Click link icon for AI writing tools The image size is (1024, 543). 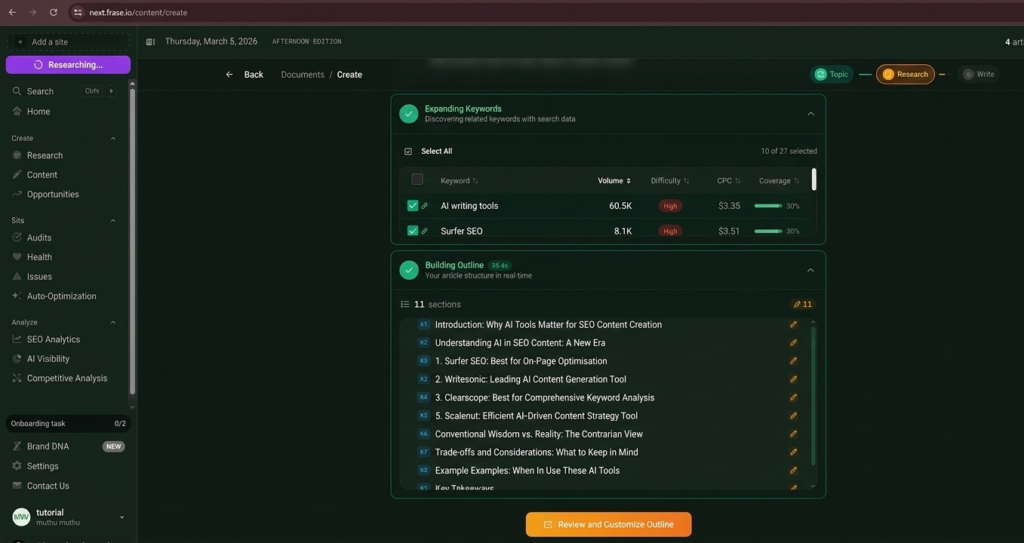click(424, 206)
